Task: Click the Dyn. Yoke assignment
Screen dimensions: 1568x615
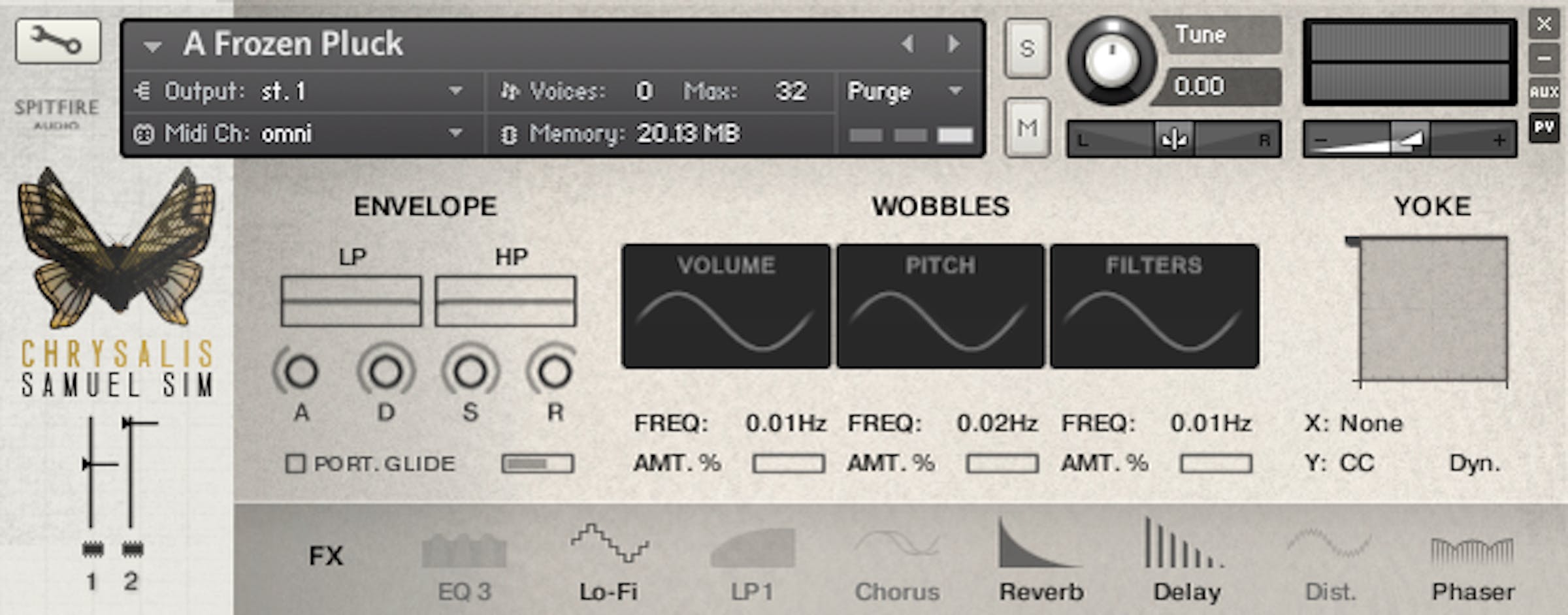Action: (1475, 464)
